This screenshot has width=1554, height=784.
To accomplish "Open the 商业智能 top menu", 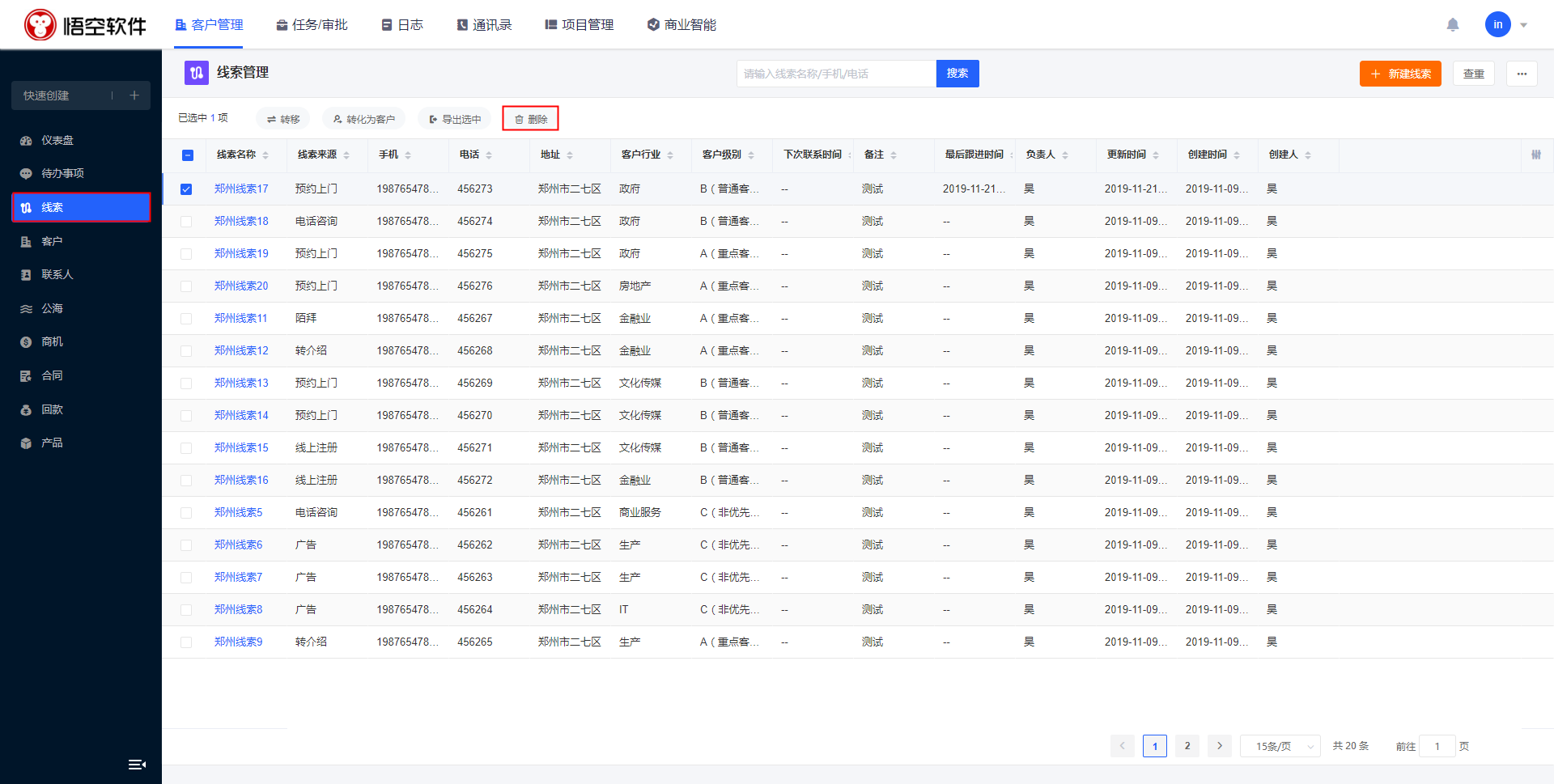I will tap(681, 25).
